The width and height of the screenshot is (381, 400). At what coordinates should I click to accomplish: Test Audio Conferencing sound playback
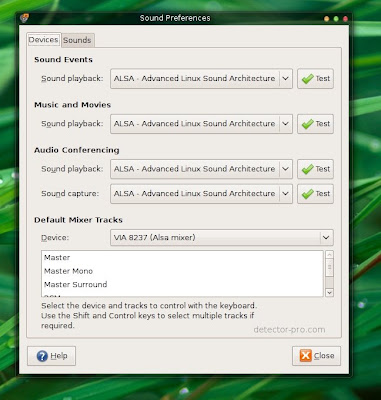point(315,169)
